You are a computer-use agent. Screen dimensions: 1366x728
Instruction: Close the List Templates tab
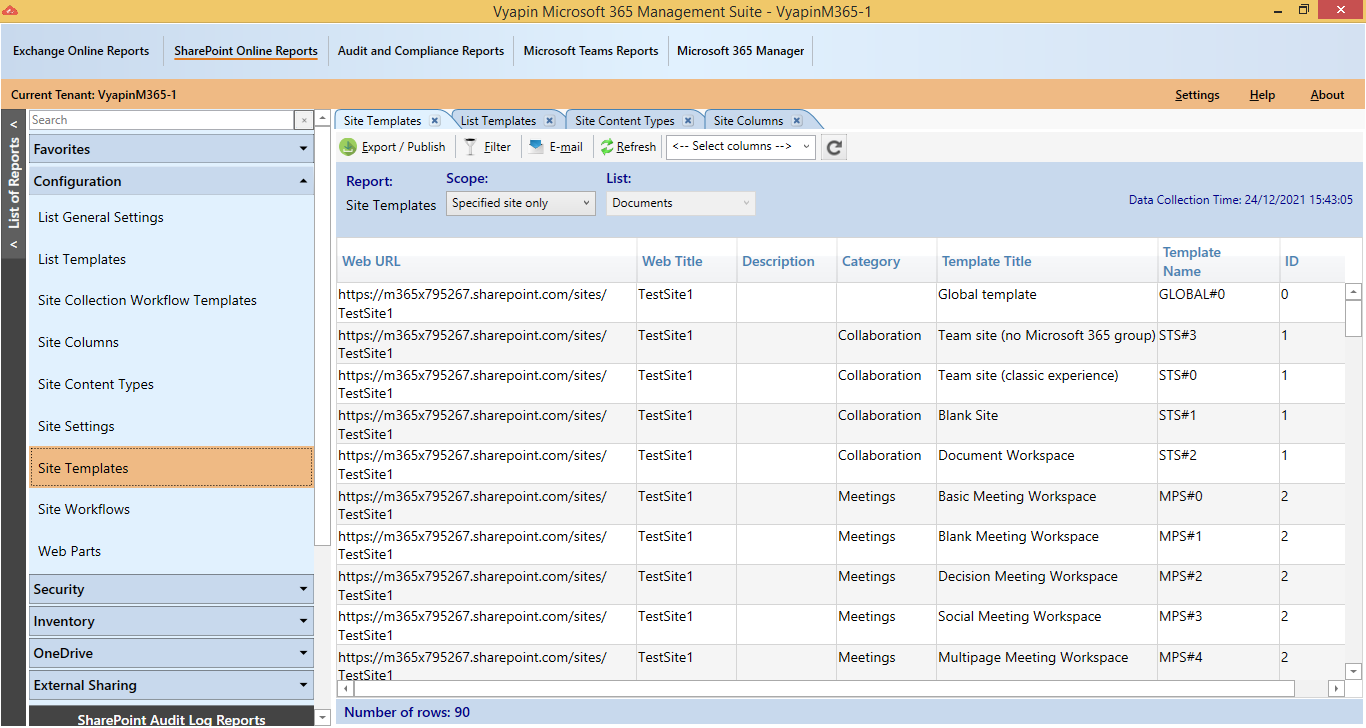tap(550, 121)
